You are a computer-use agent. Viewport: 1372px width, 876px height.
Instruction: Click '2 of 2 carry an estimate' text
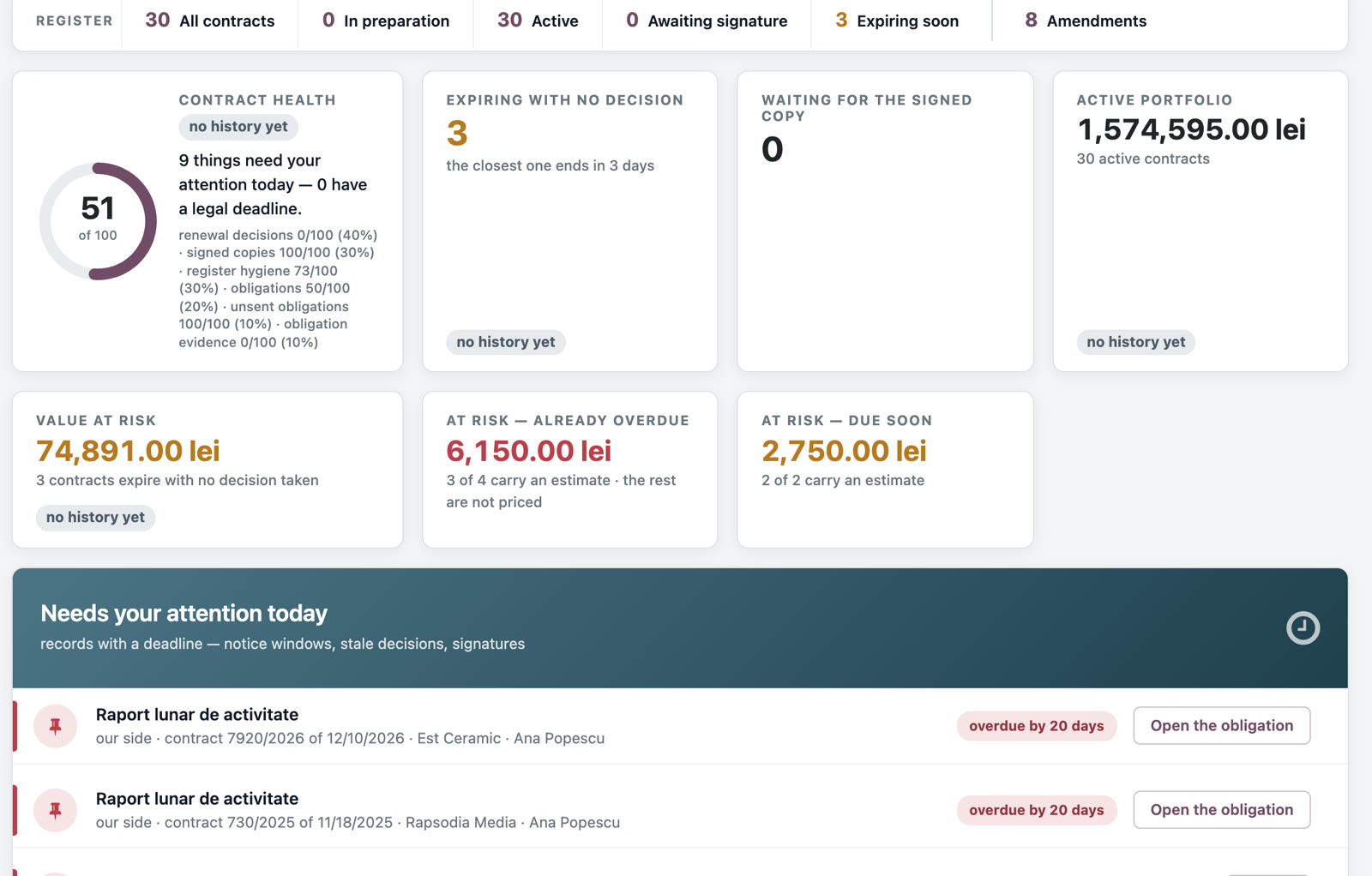[x=843, y=481]
